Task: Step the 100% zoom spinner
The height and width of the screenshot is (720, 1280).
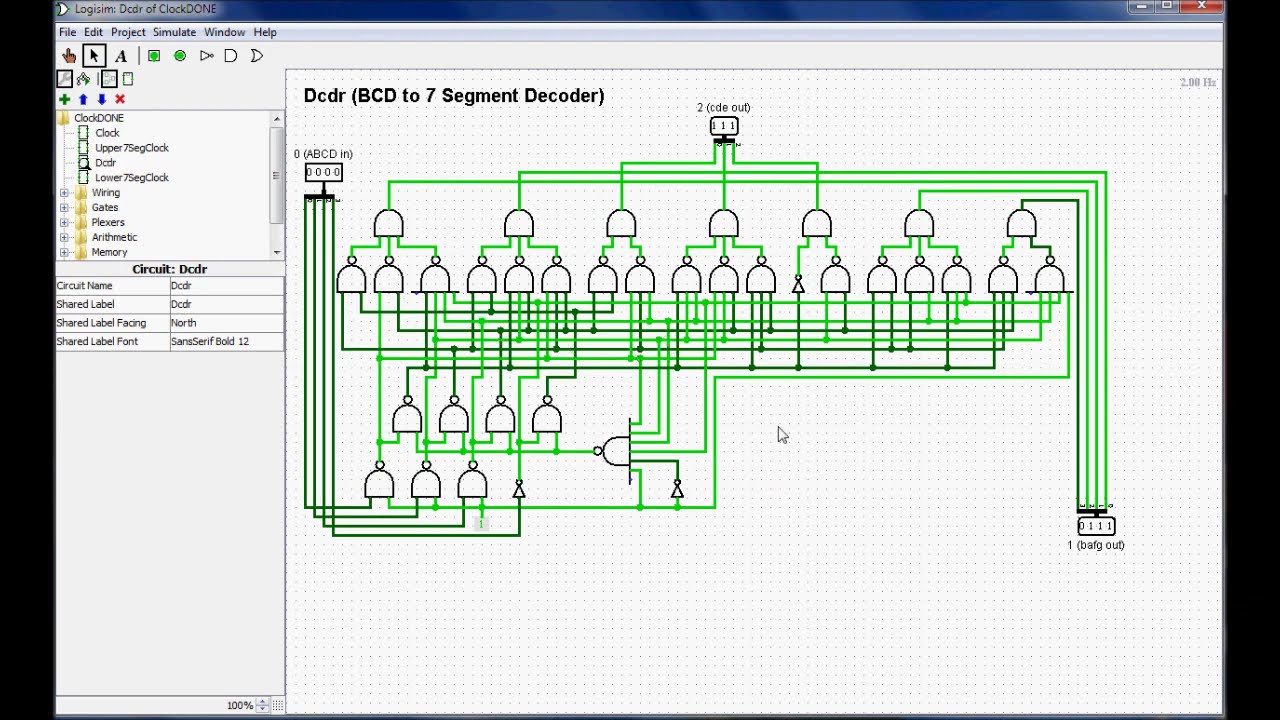Action: [263, 705]
